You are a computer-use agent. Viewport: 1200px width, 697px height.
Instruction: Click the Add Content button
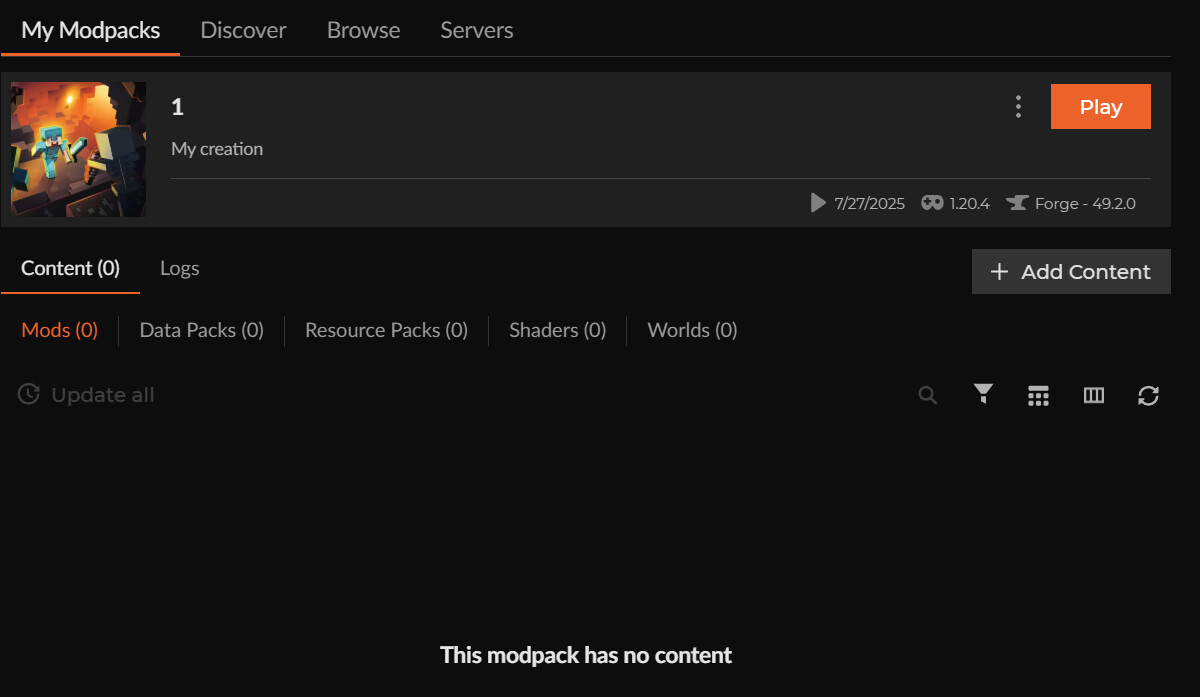(1071, 272)
